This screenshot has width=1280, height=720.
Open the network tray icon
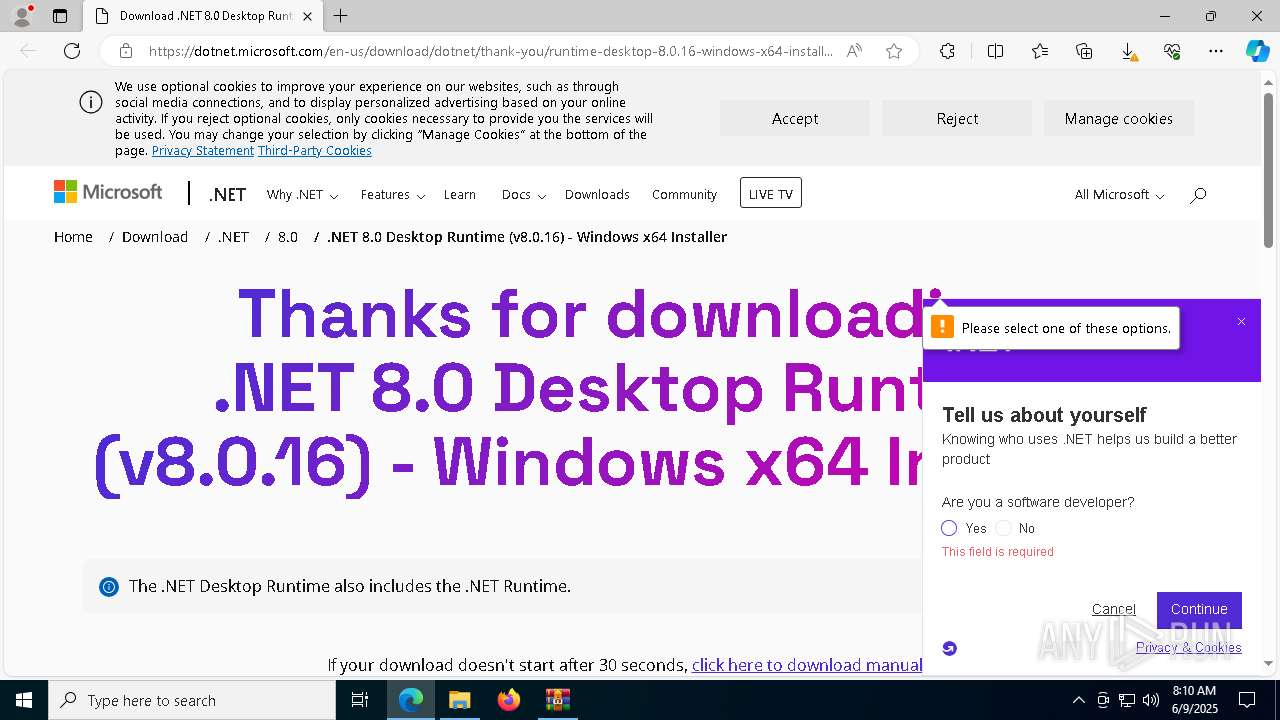click(x=1127, y=700)
